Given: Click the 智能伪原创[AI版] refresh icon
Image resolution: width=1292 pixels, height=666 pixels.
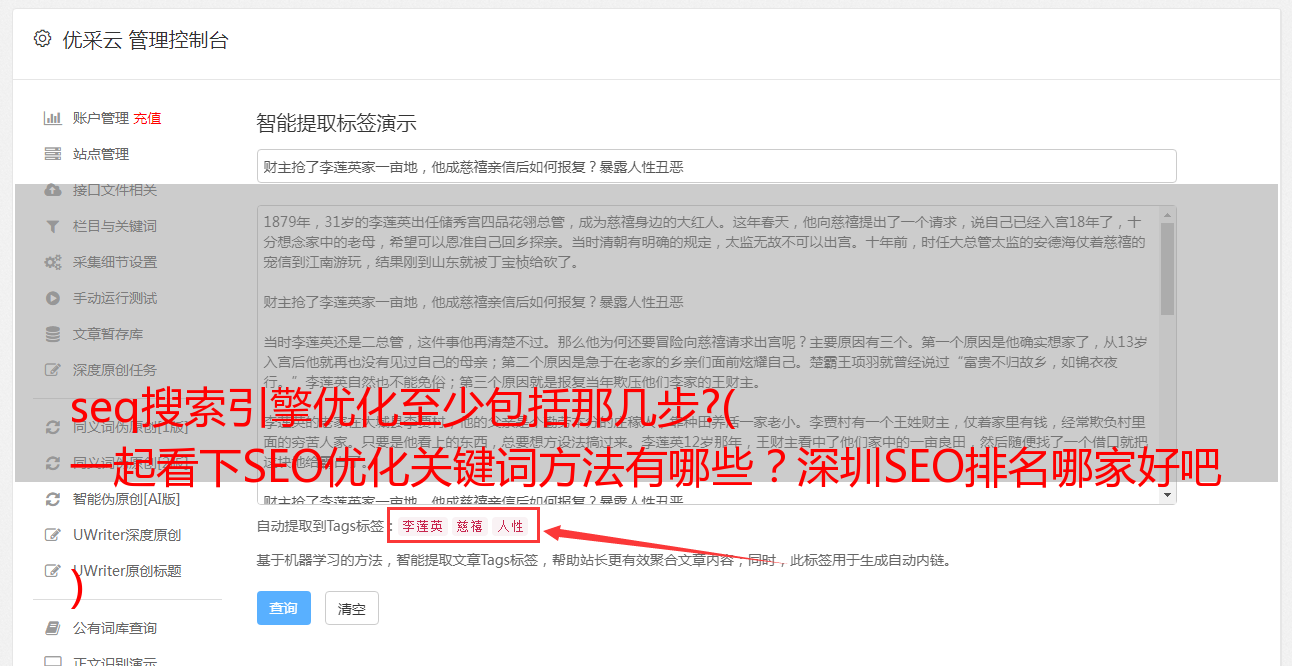Looking at the screenshot, I should [53, 499].
